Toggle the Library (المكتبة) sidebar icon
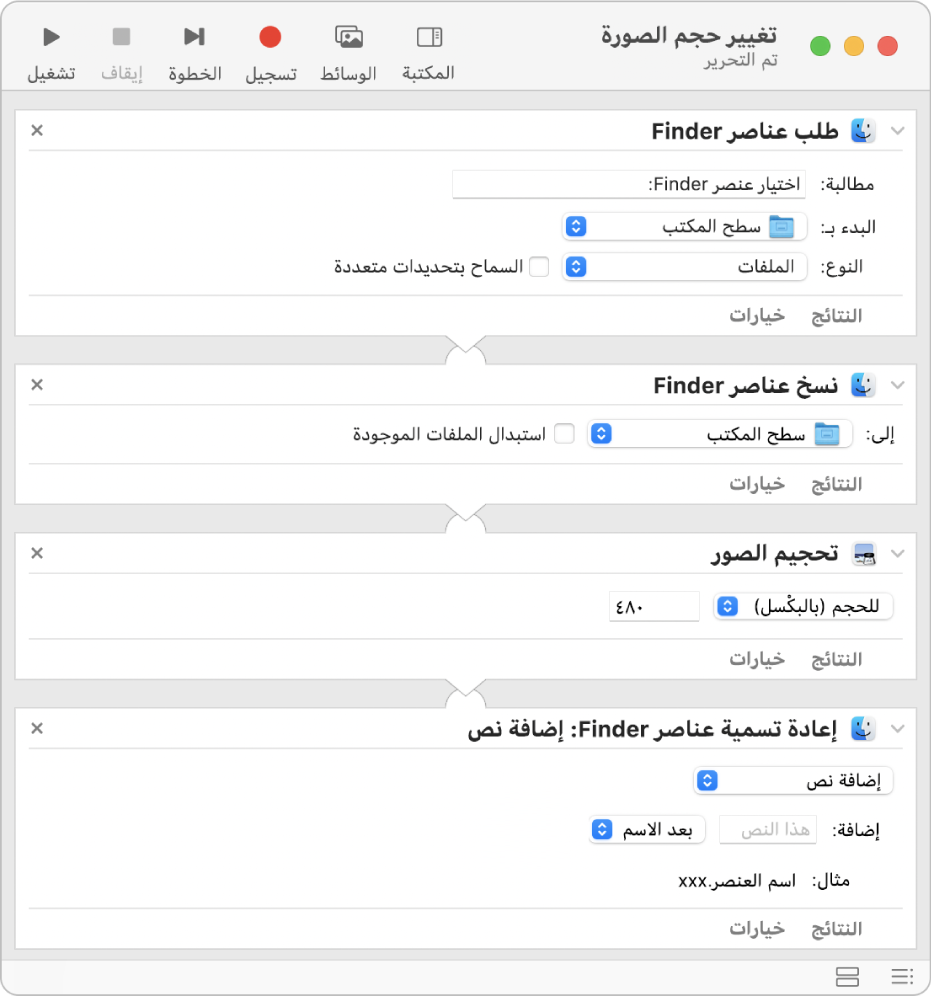 coord(429,38)
